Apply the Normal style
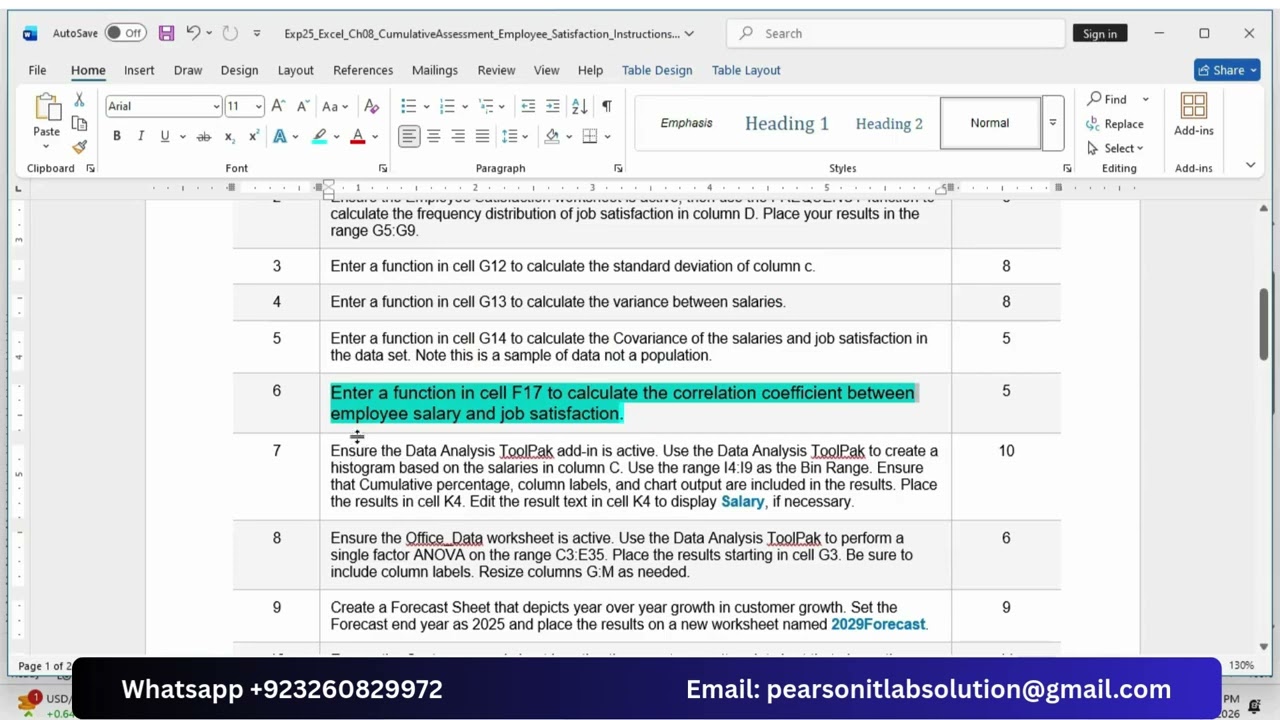 click(x=990, y=123)
